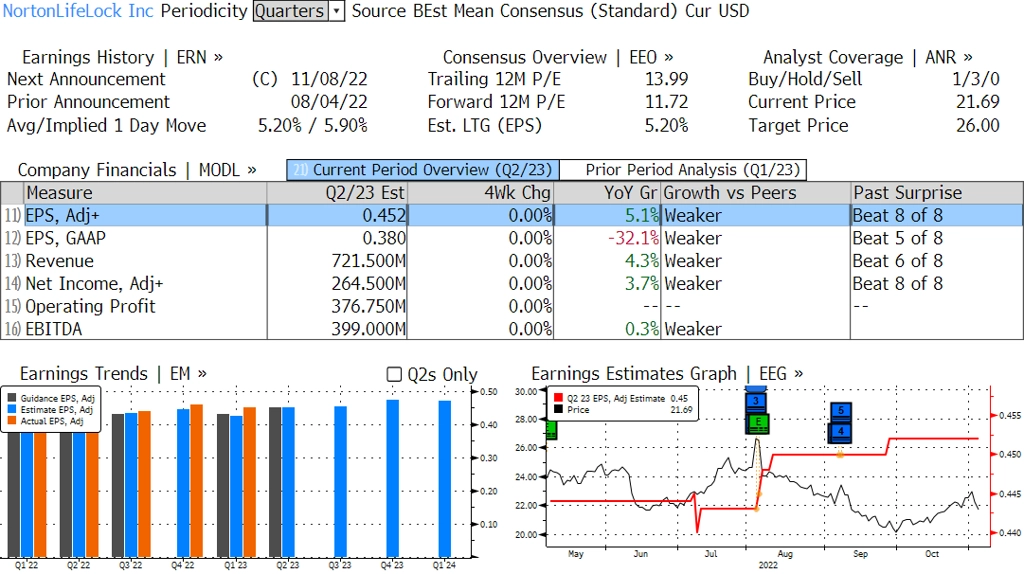Viewport: 1024px width, 574px height.
Task: Open Earnings Trends EM link
Action: click(113, 374)
